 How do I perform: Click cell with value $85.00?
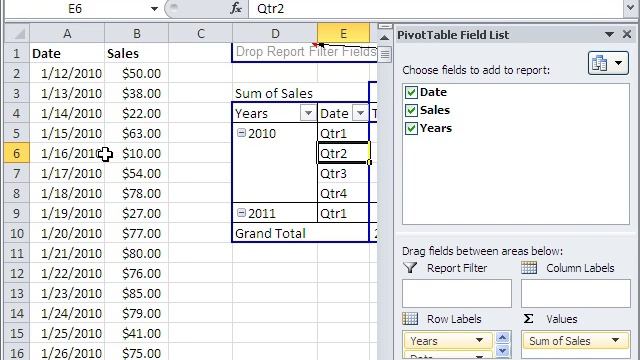(x=137, y=293)
